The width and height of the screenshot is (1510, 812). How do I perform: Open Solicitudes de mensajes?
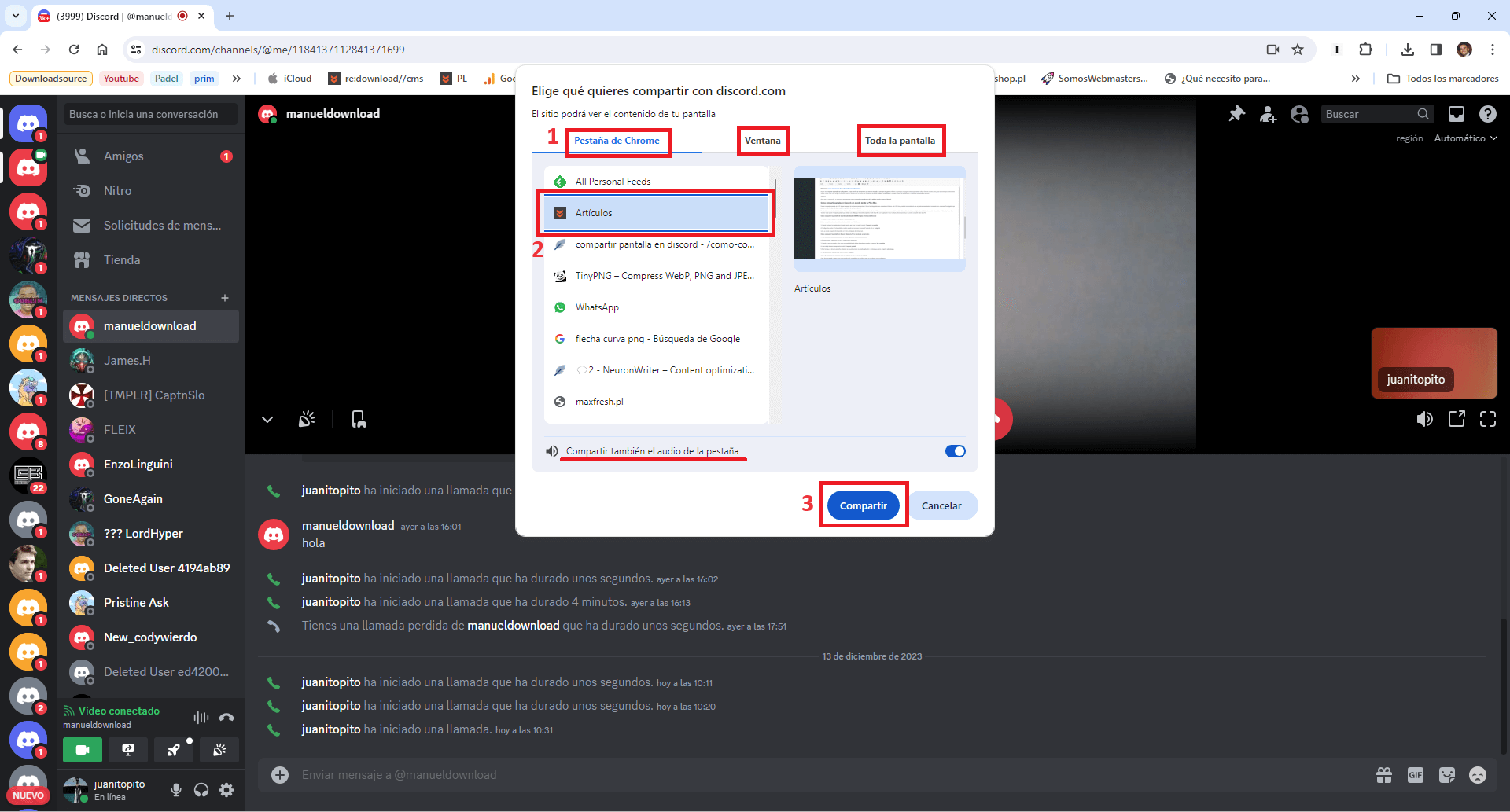click(x=150, y=226)
